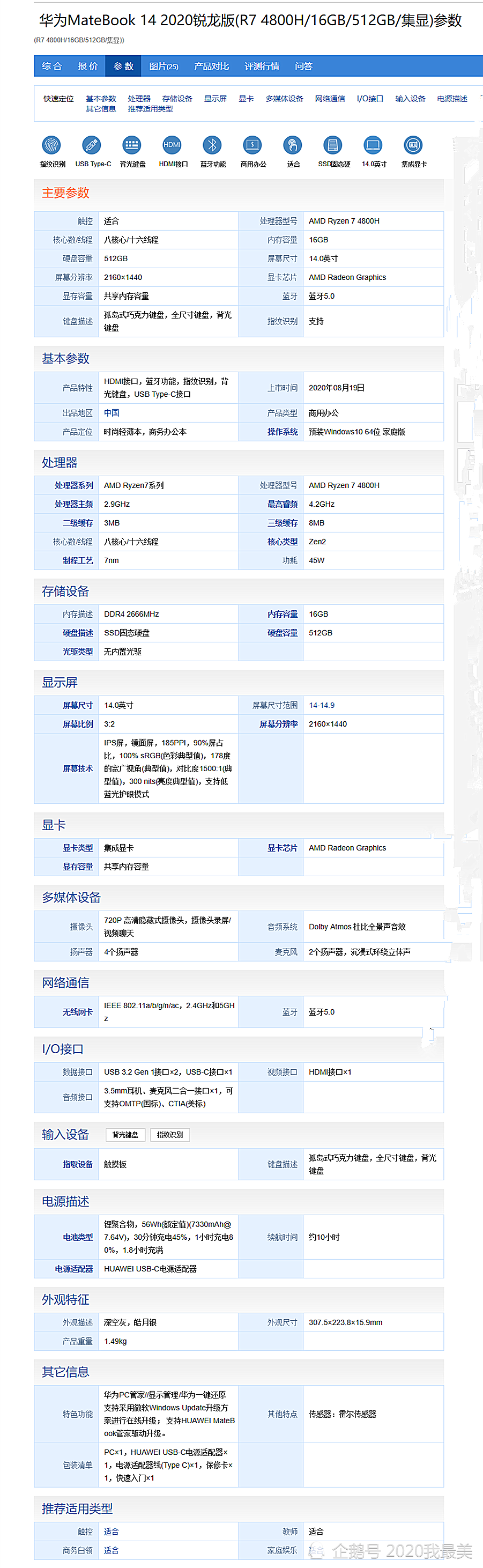Select the 传感器：霍尔传感器 value
The image size is (483, 1568).
pos(343,1415)
